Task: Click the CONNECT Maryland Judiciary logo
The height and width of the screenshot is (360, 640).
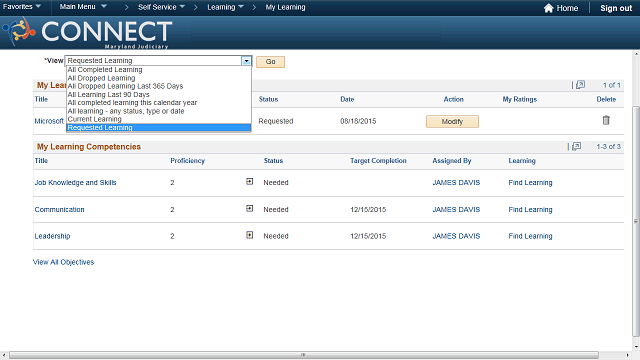Action: [x=88, y=33]
